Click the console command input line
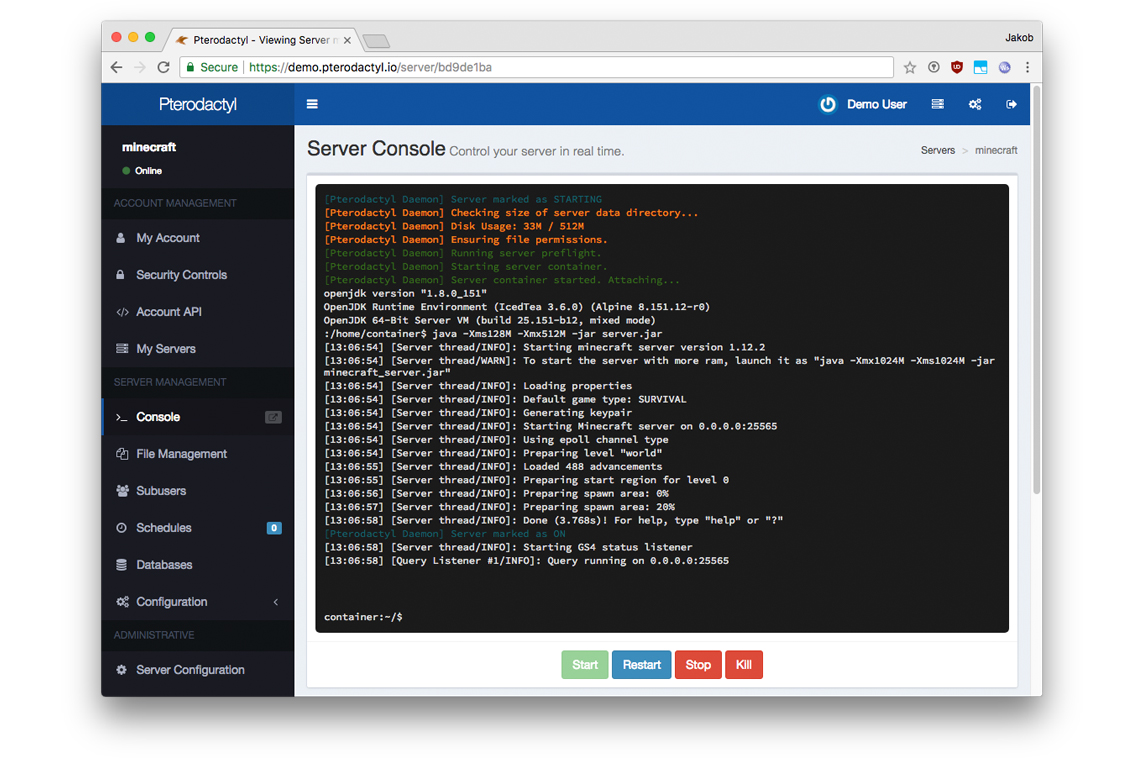This screenshot has width=1144, height=758. pyautogui.click(x=662, y=617)
